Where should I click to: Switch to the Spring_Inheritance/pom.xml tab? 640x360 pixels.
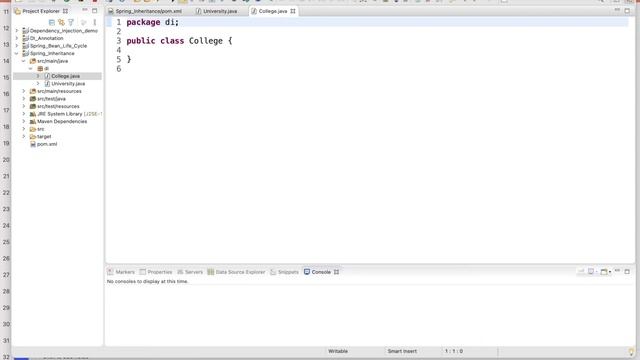145,11
